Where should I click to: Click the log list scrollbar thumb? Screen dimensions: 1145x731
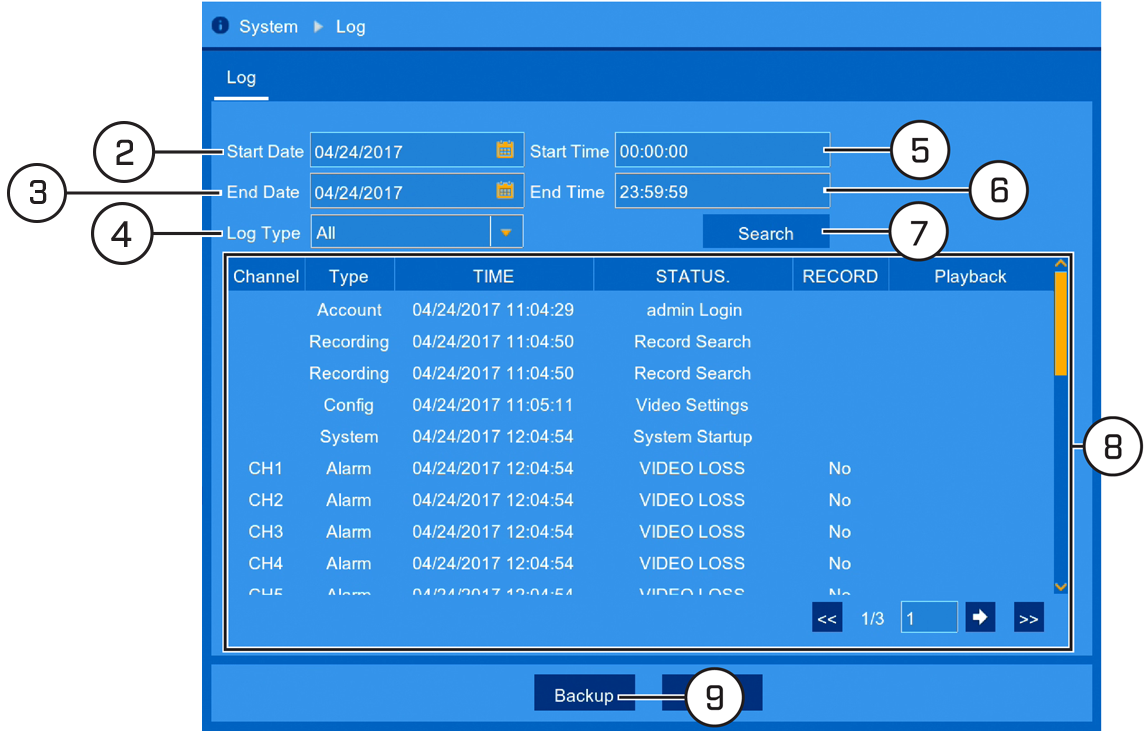pos(1061,324)
